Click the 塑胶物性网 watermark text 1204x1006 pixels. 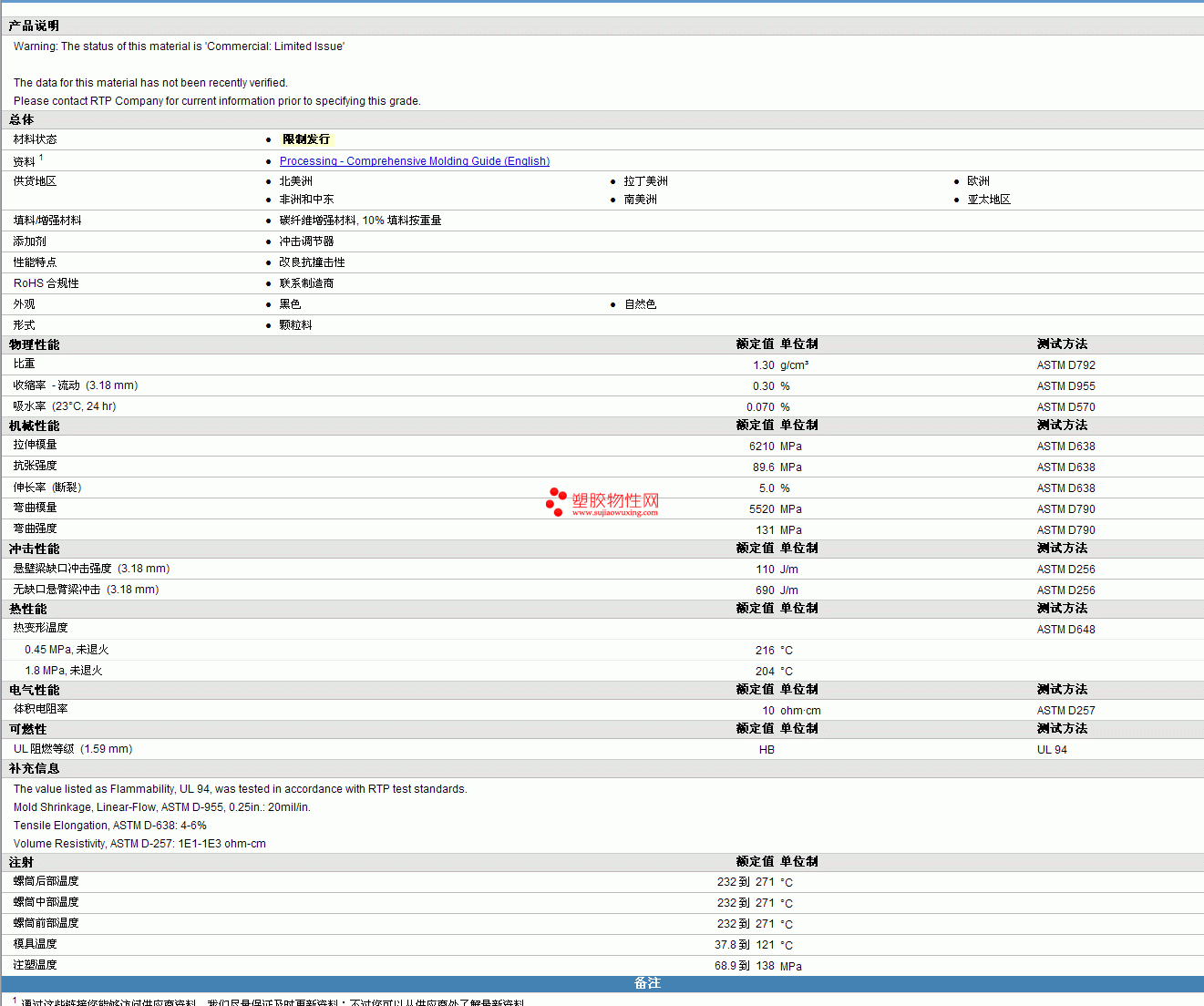(615, 500)
